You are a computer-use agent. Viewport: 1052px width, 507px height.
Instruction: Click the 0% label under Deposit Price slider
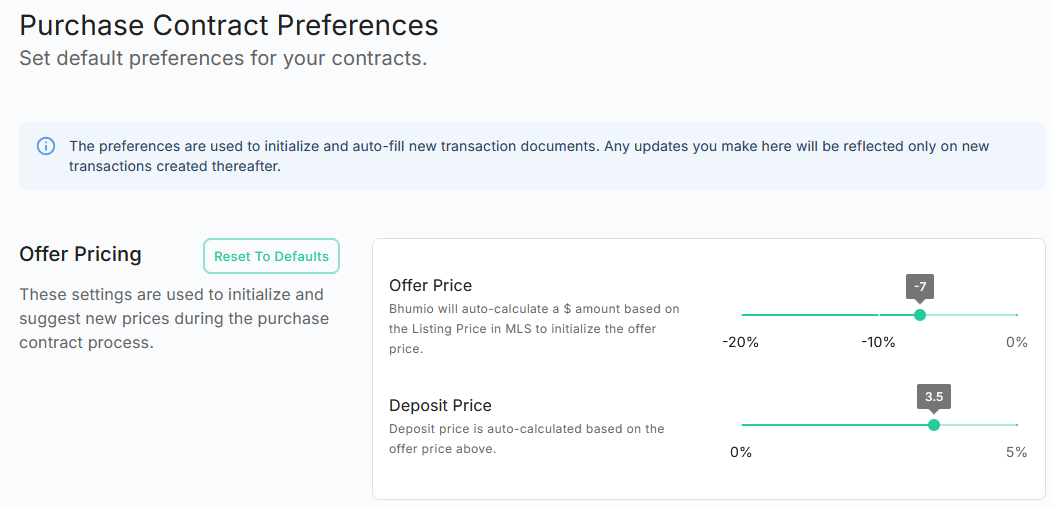click(741, 452)
